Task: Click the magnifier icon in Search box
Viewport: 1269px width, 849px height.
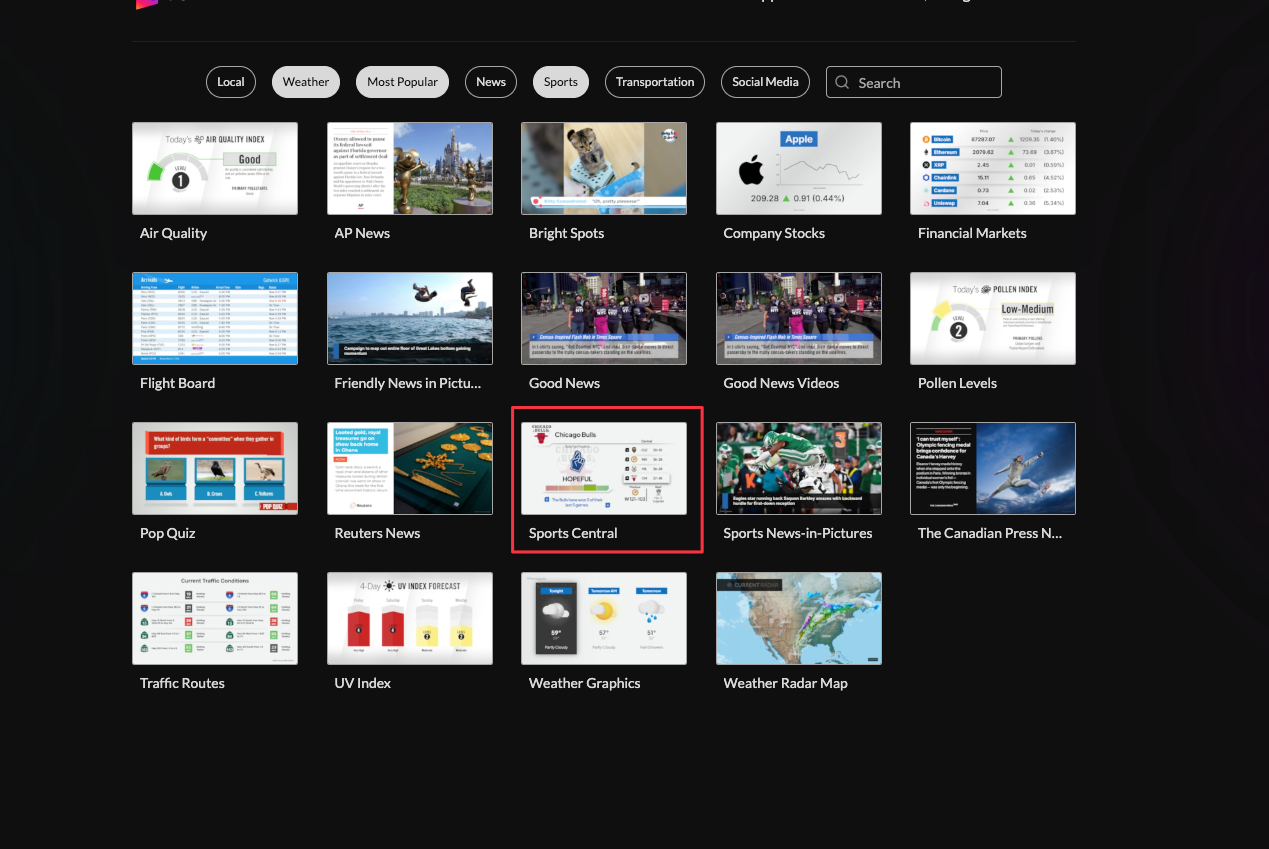Action: (842, 82)
